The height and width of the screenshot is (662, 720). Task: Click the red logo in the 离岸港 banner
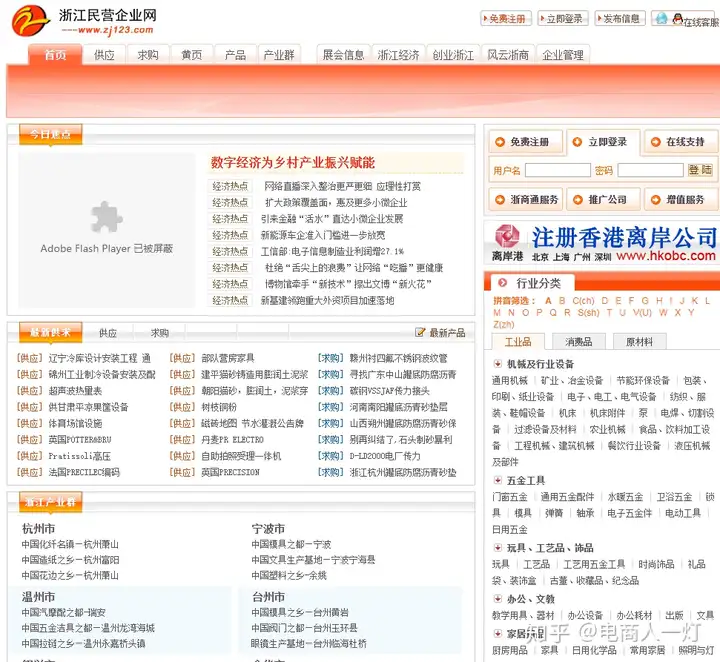click(x=507, y=236)
